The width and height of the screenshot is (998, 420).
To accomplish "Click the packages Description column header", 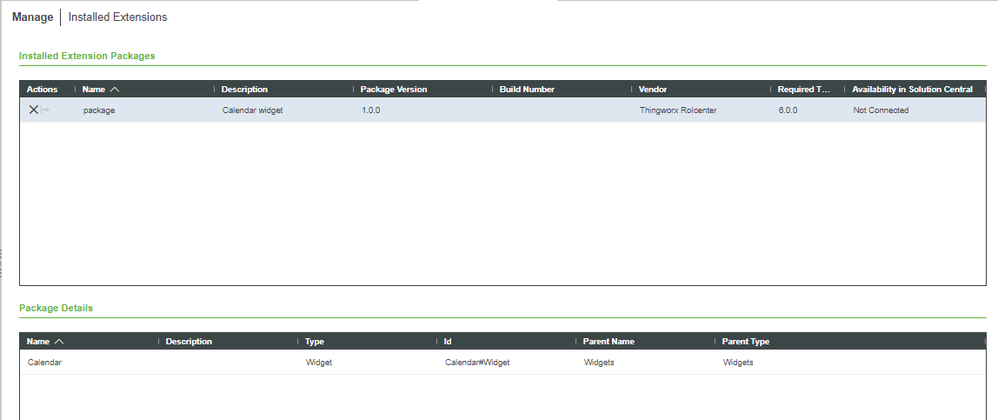I will point(244,89).
